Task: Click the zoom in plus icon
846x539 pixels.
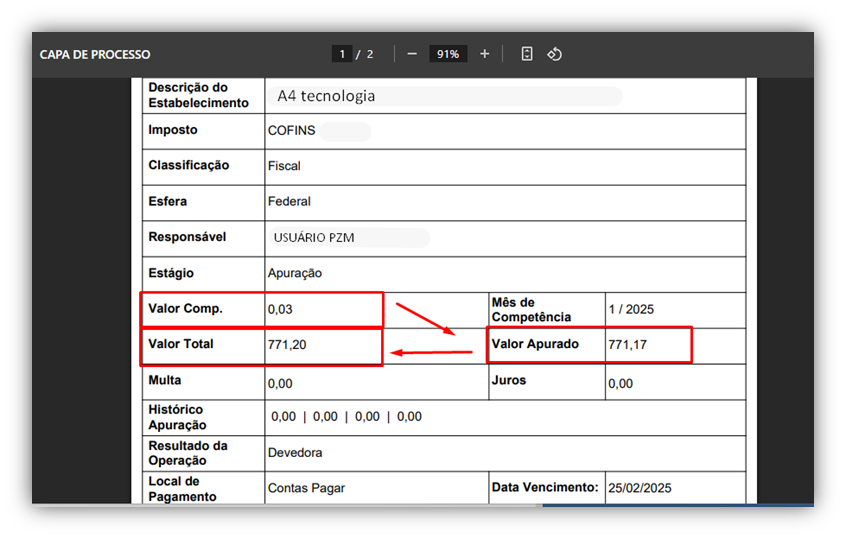Action: (x=485, y=54)
